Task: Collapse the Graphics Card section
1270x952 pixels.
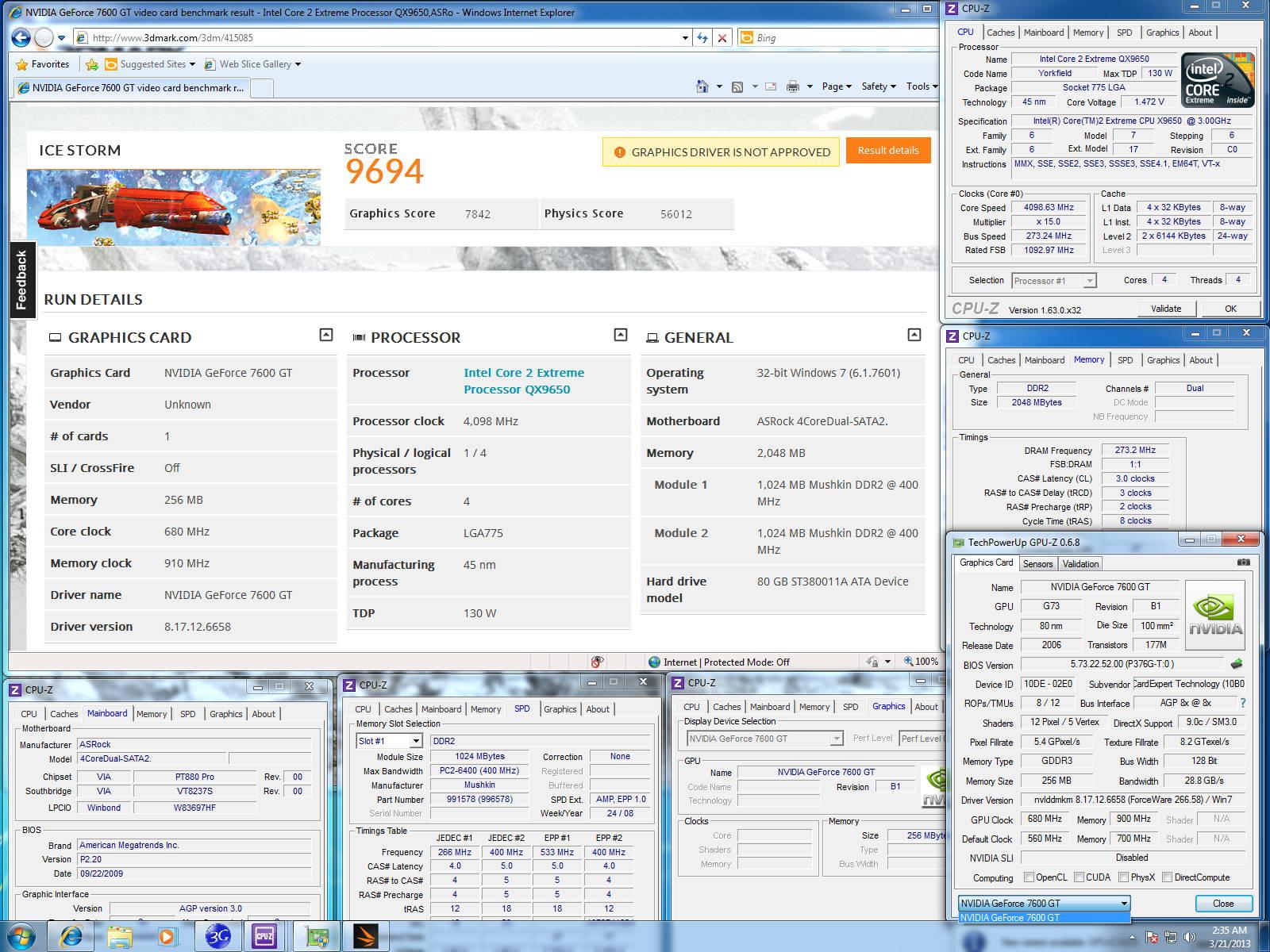Action: pos(325,335)
